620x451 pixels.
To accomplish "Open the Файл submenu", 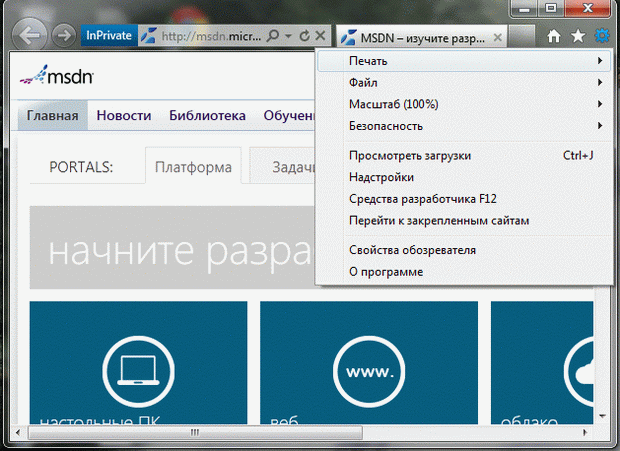I will [464, 83].
